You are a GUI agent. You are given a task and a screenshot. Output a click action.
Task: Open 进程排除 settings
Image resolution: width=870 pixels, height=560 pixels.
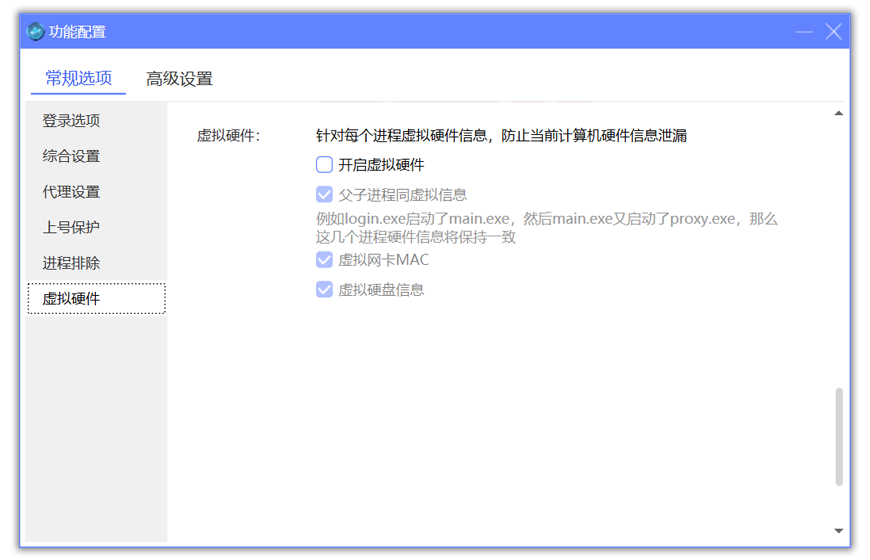click(x=71, y=264)
